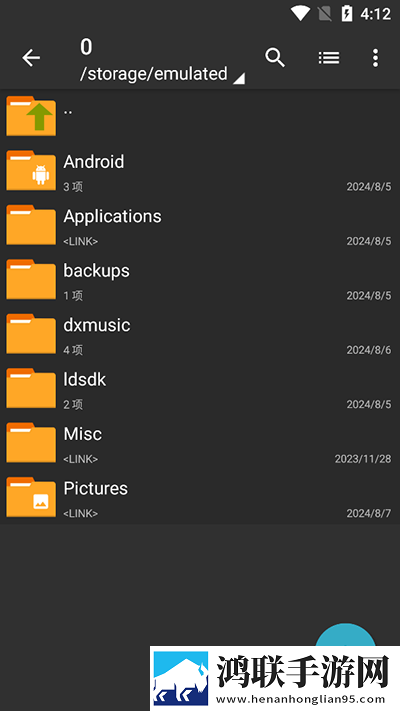Viewport: 400px width, 711px height.
Task: Tap the battery status icon
Action: click(x=347, y=14)
